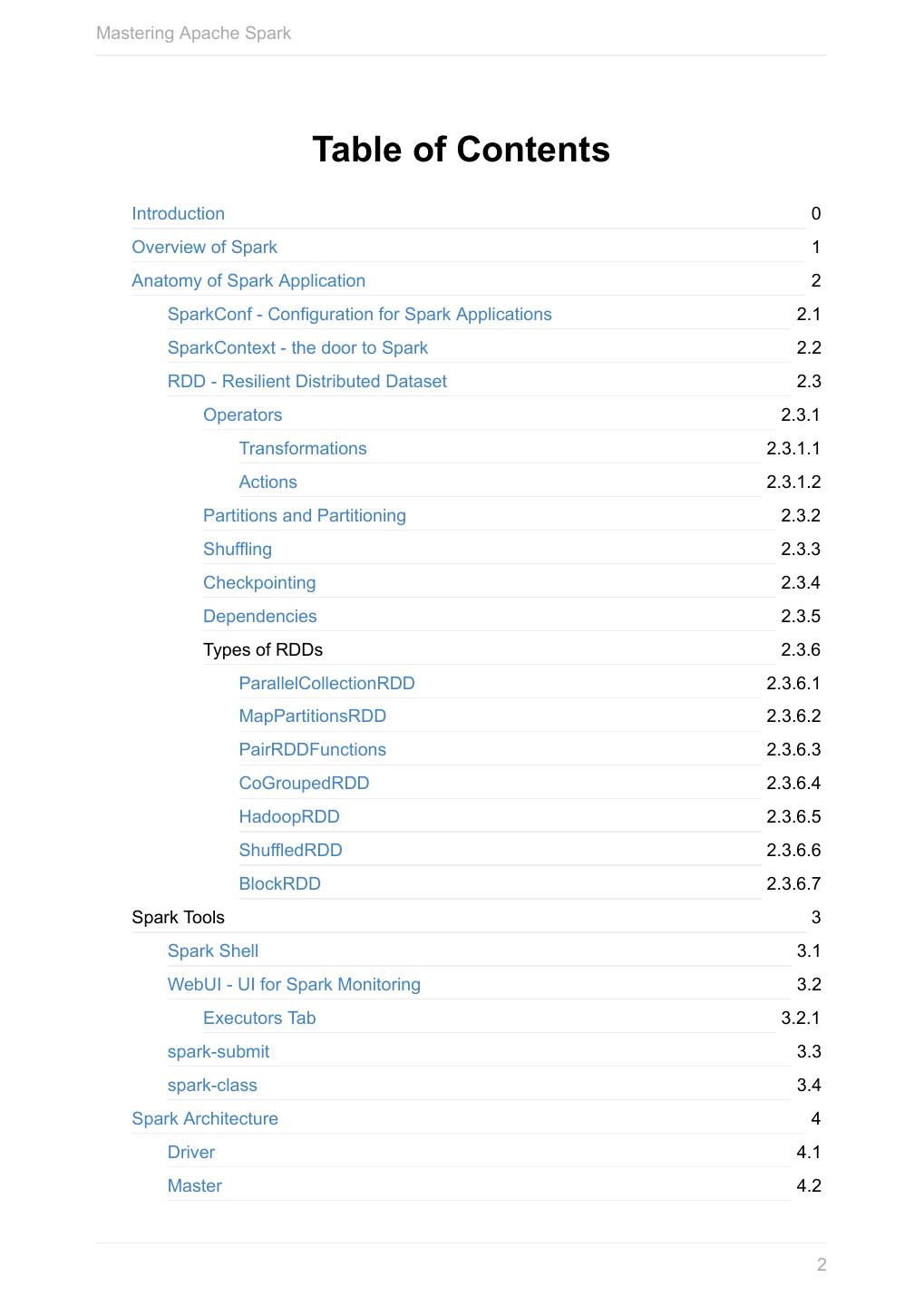Go to the HadoopRDD section
The width and height of the screenshot is (924, 1306).
pyautogui.click(x=288, y=817)
